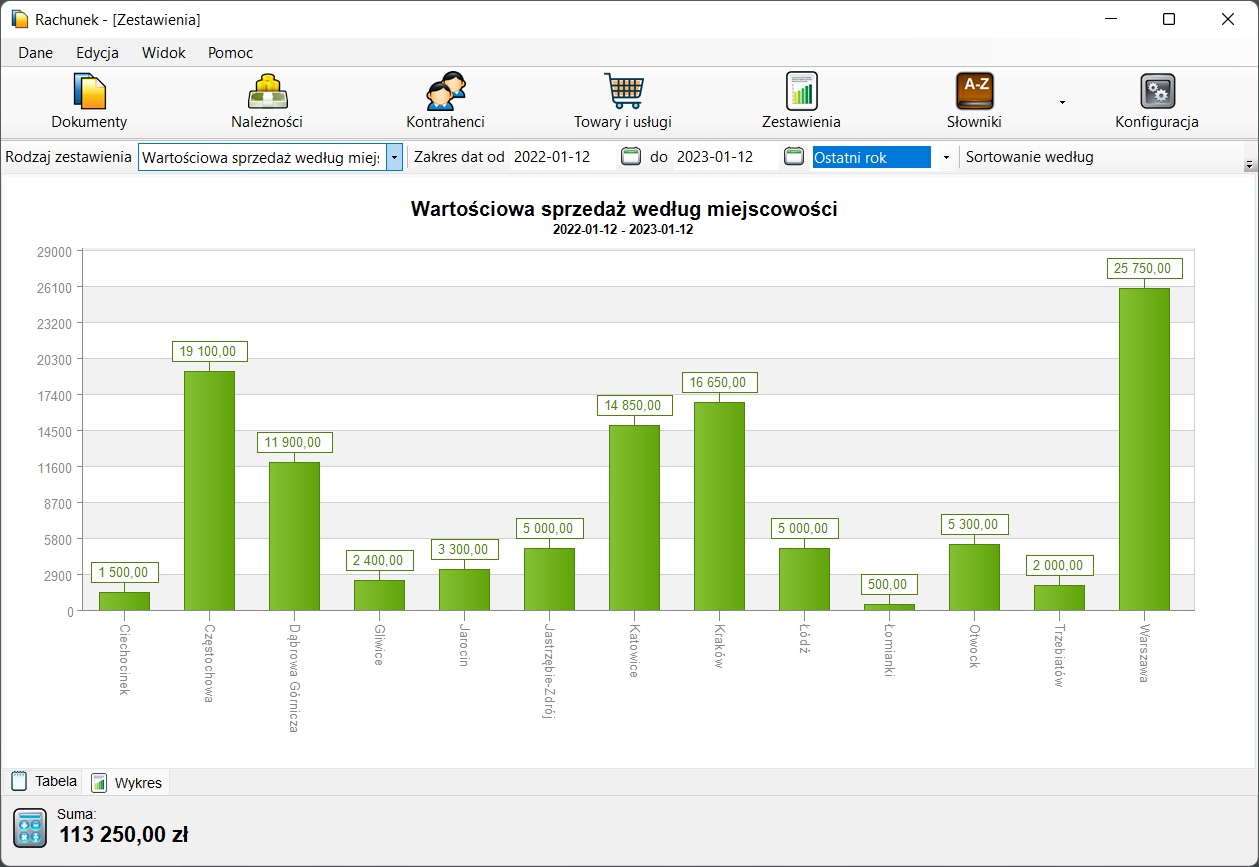
Task: Open the Słowniki A-Z book icon
Action: coord(974,92)
